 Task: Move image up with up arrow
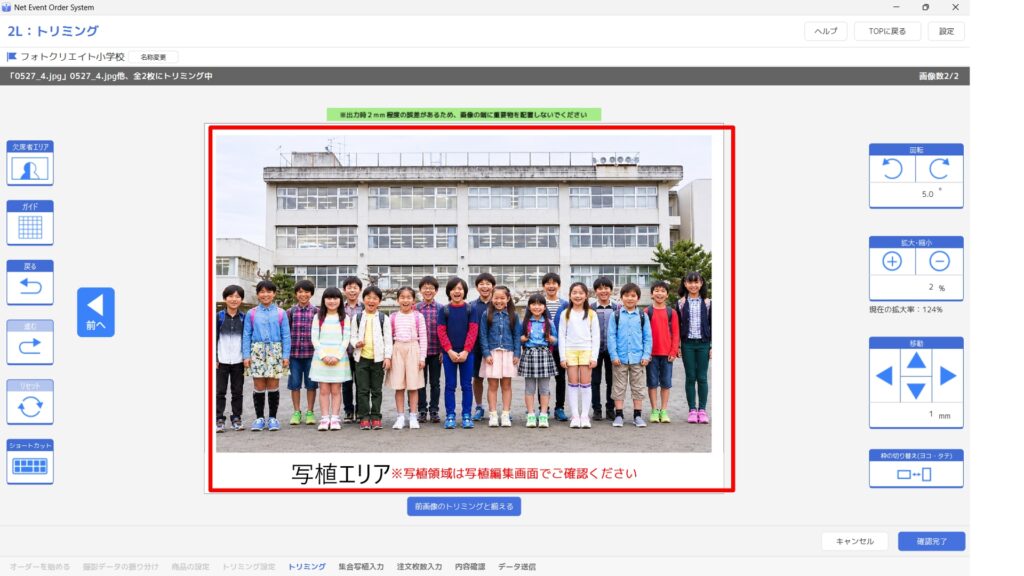[916, 360]
